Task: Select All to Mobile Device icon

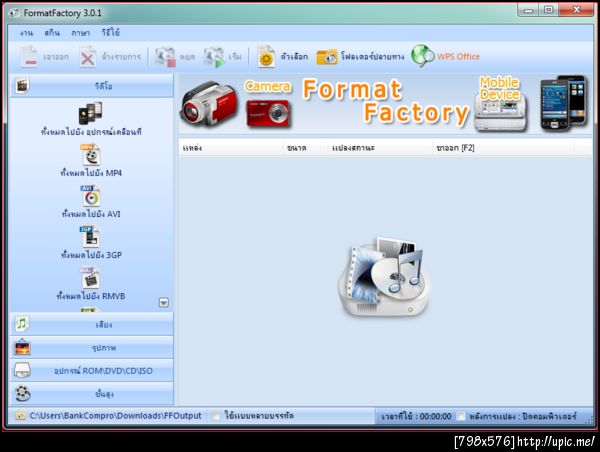Action: coord(91,113)
